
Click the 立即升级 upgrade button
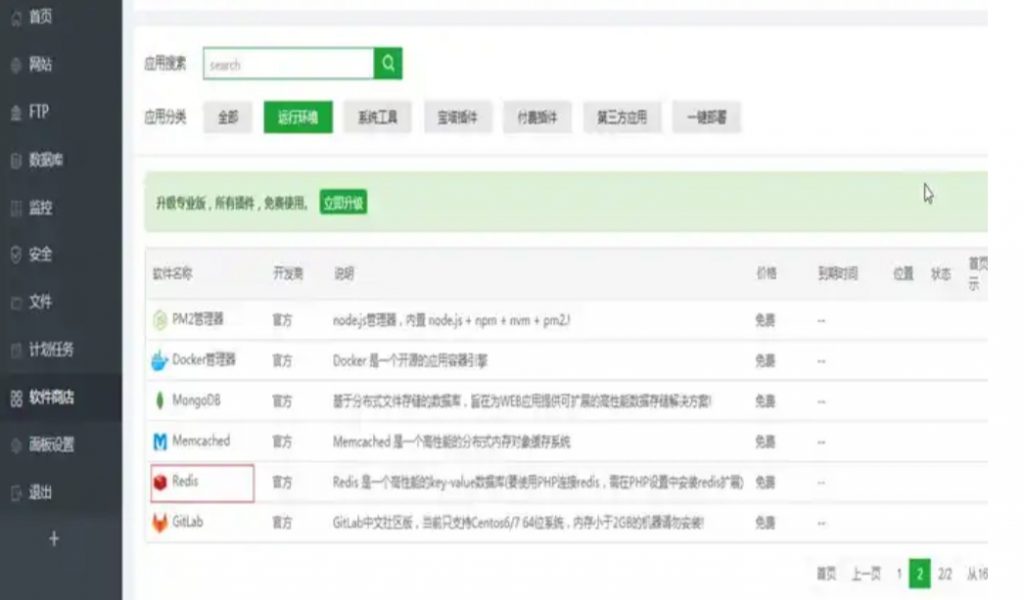coord(344,203)
